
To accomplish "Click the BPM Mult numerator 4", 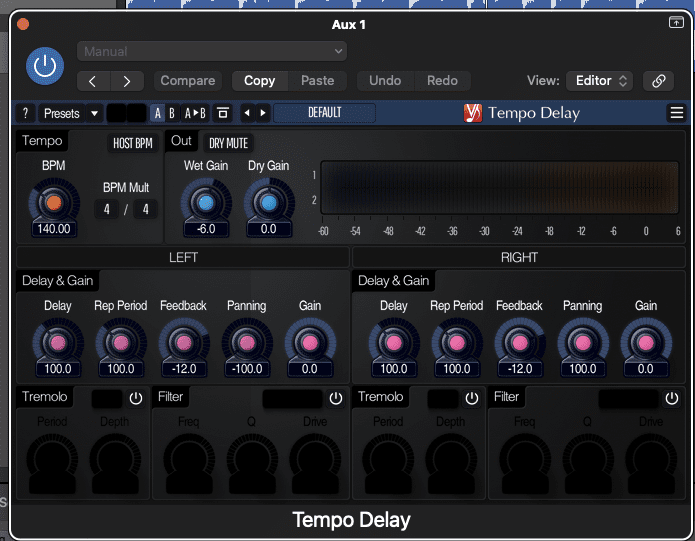I will coord(106,209).
